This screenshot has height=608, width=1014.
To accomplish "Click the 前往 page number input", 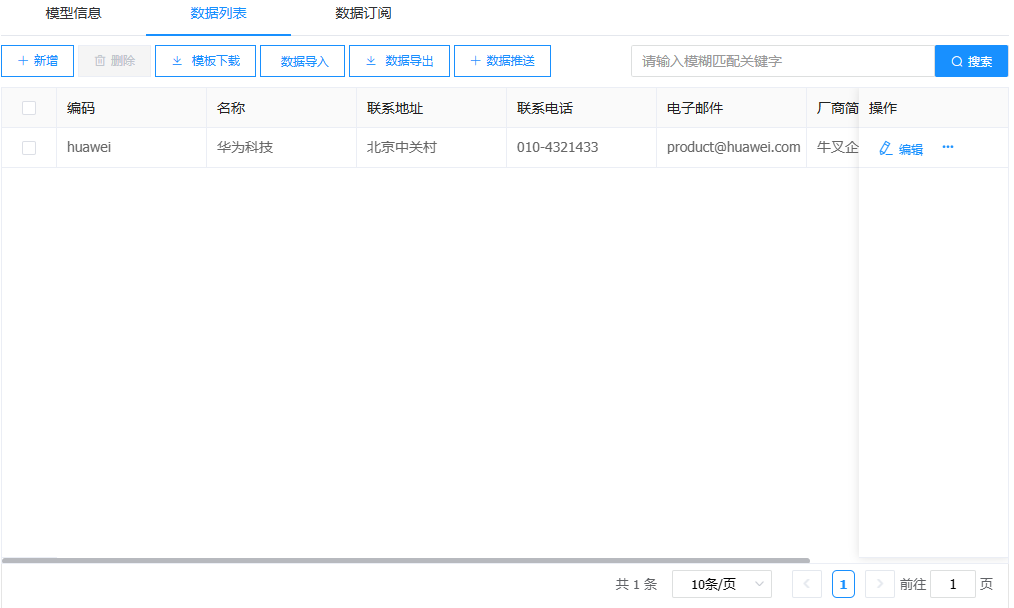I will point(952,584).
